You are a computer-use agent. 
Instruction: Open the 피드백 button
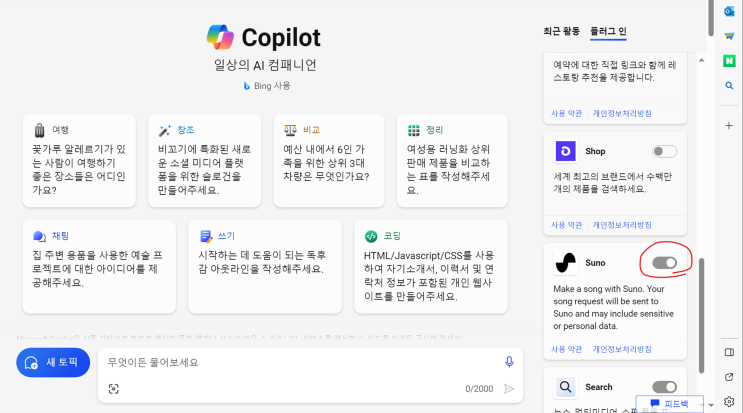(x=670, y=404)
